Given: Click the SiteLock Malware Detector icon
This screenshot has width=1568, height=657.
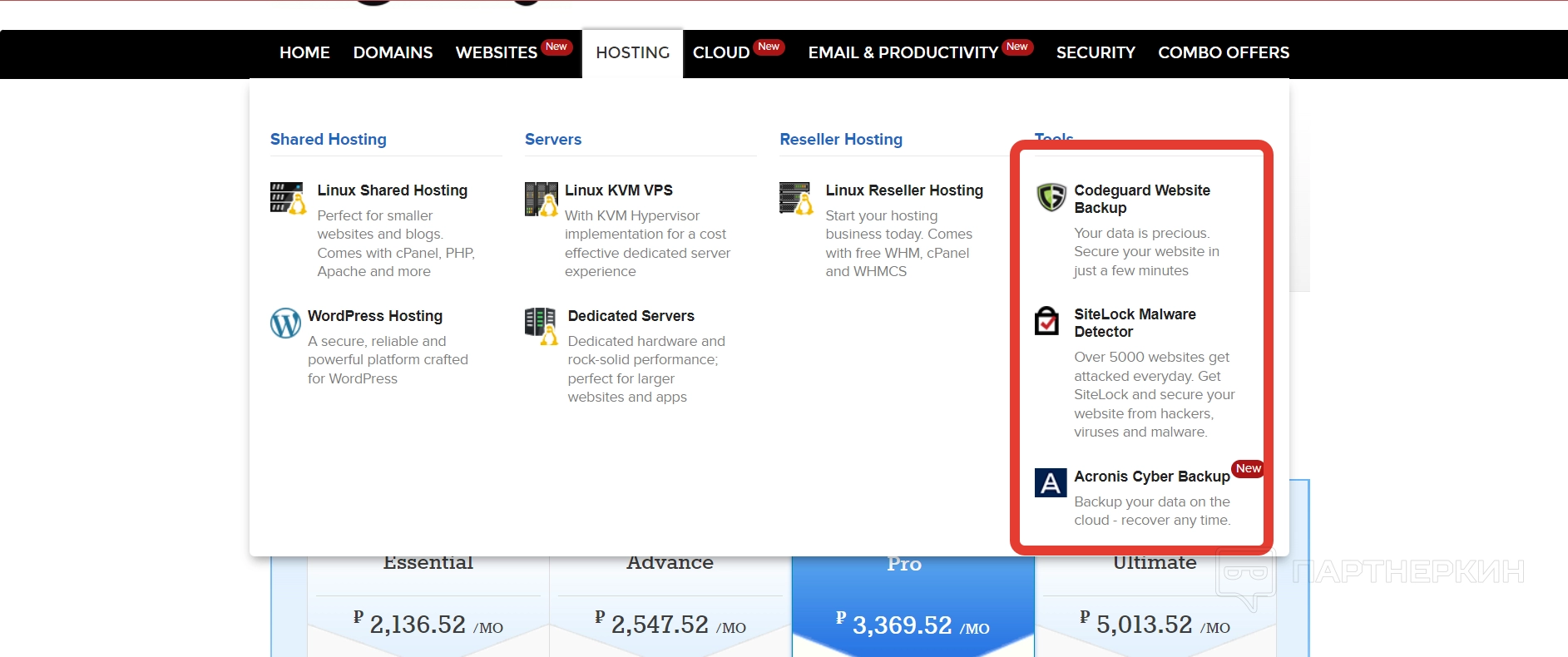Looking at the screenshot, I should point(1047,320).
